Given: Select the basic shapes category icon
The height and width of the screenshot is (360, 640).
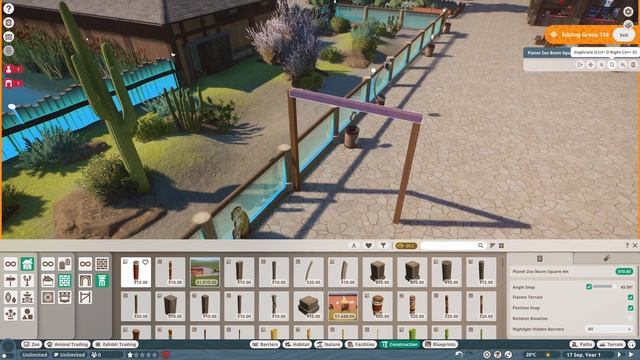Looking at the screenshot, I should pyautogui.click(x=27, y=314).
